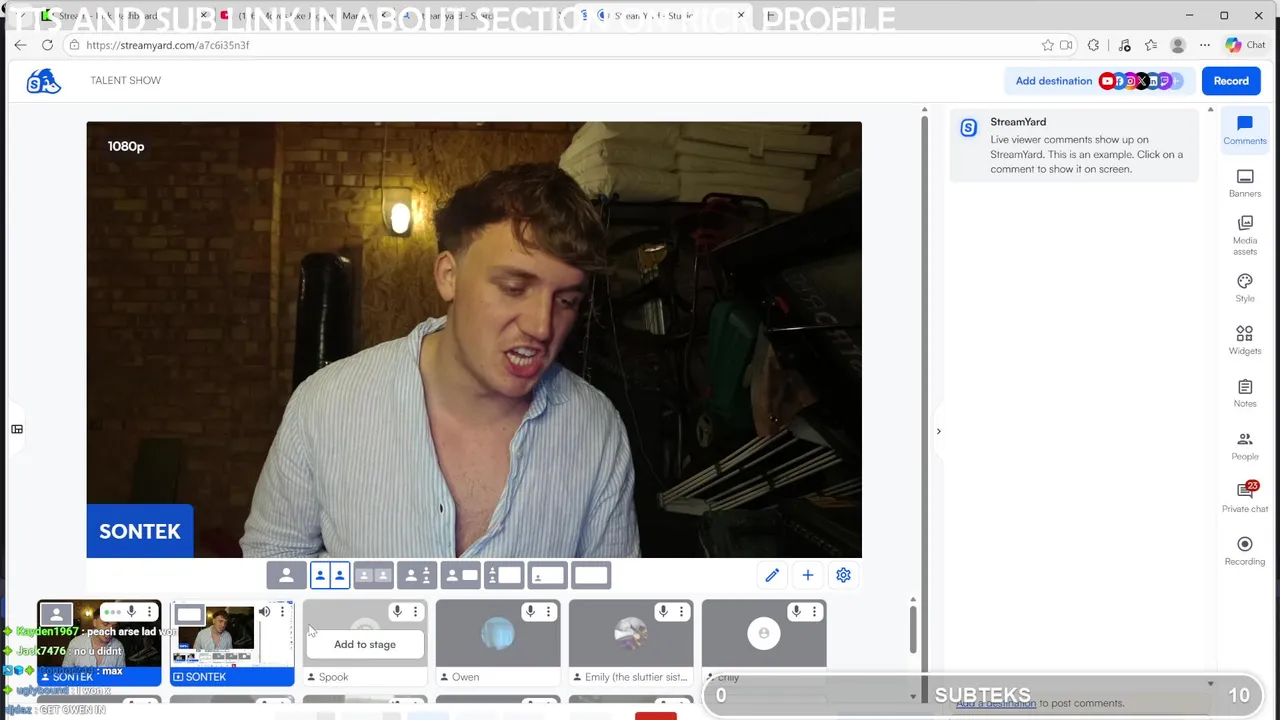The width and height of the screenshot is (1280, 720).
Task: Open crilly's three-dot options menu
Action: pyautogui.click(x=814, y=611)
